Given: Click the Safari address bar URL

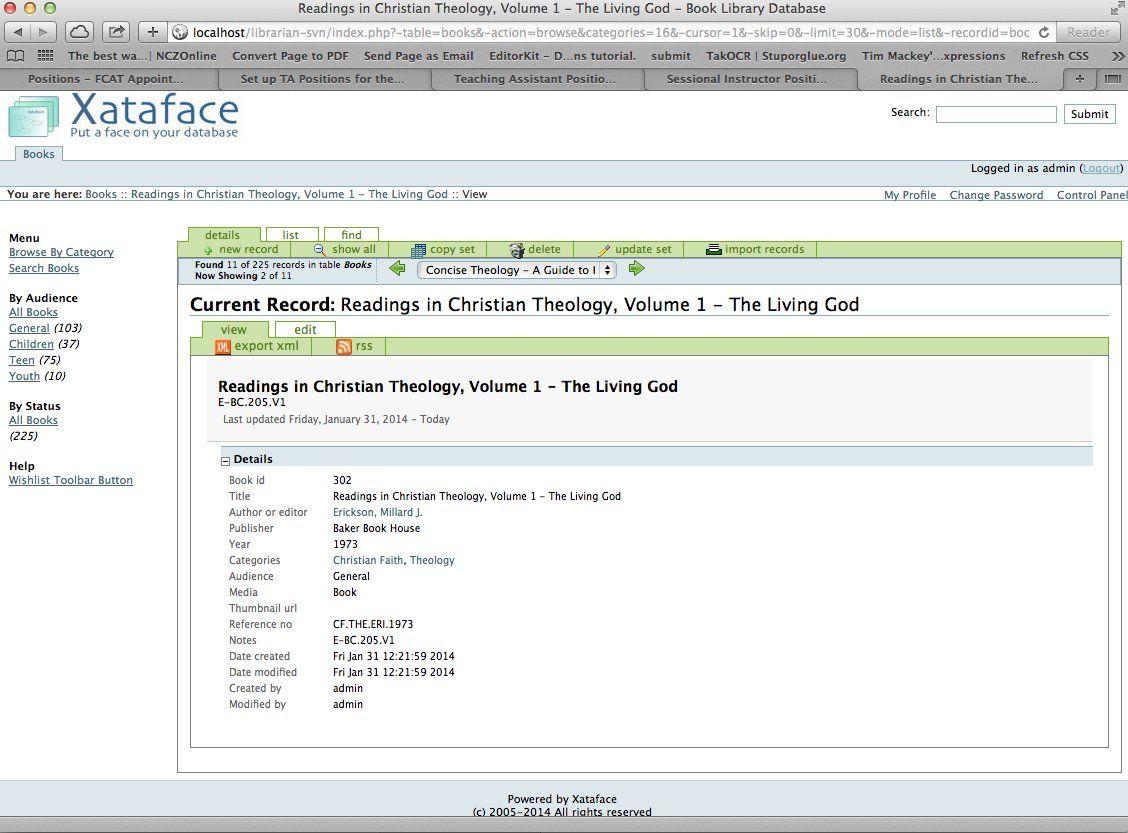Looking at the screenshot, I should (x=611, y=32).
